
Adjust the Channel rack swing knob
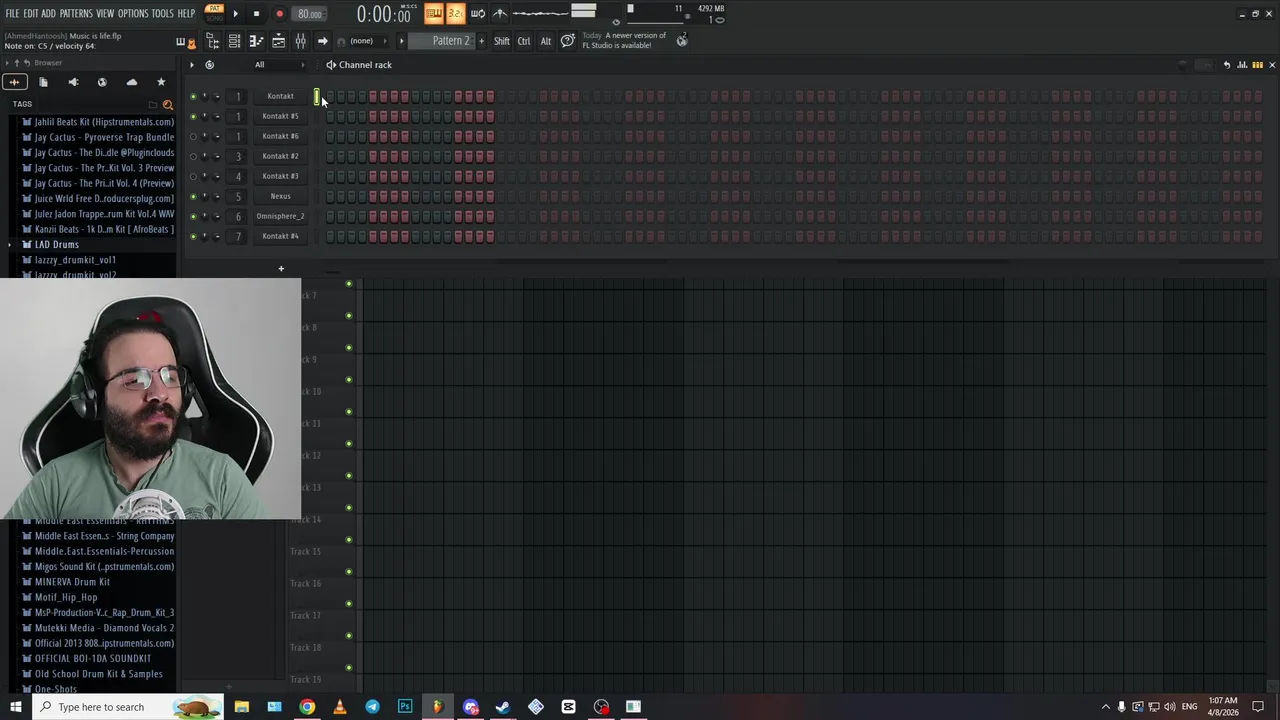click(1184, 65)
